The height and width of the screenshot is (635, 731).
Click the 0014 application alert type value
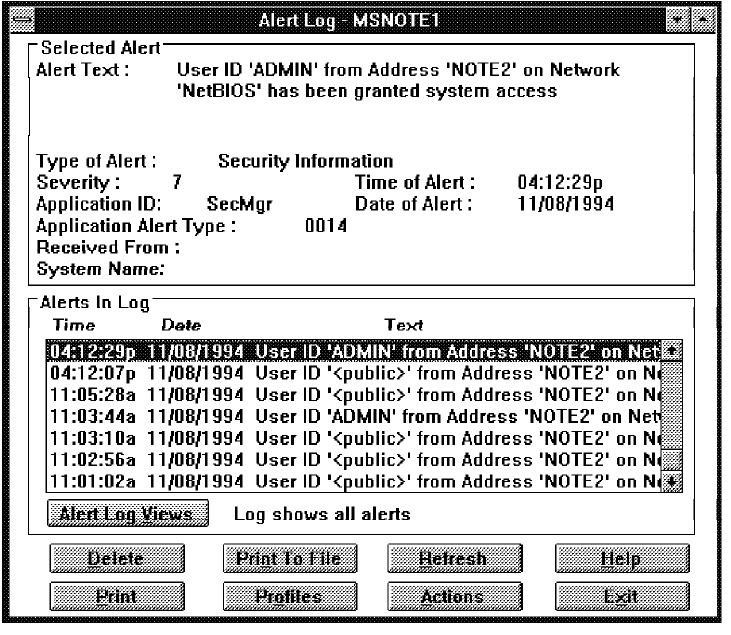click(326, 225)
